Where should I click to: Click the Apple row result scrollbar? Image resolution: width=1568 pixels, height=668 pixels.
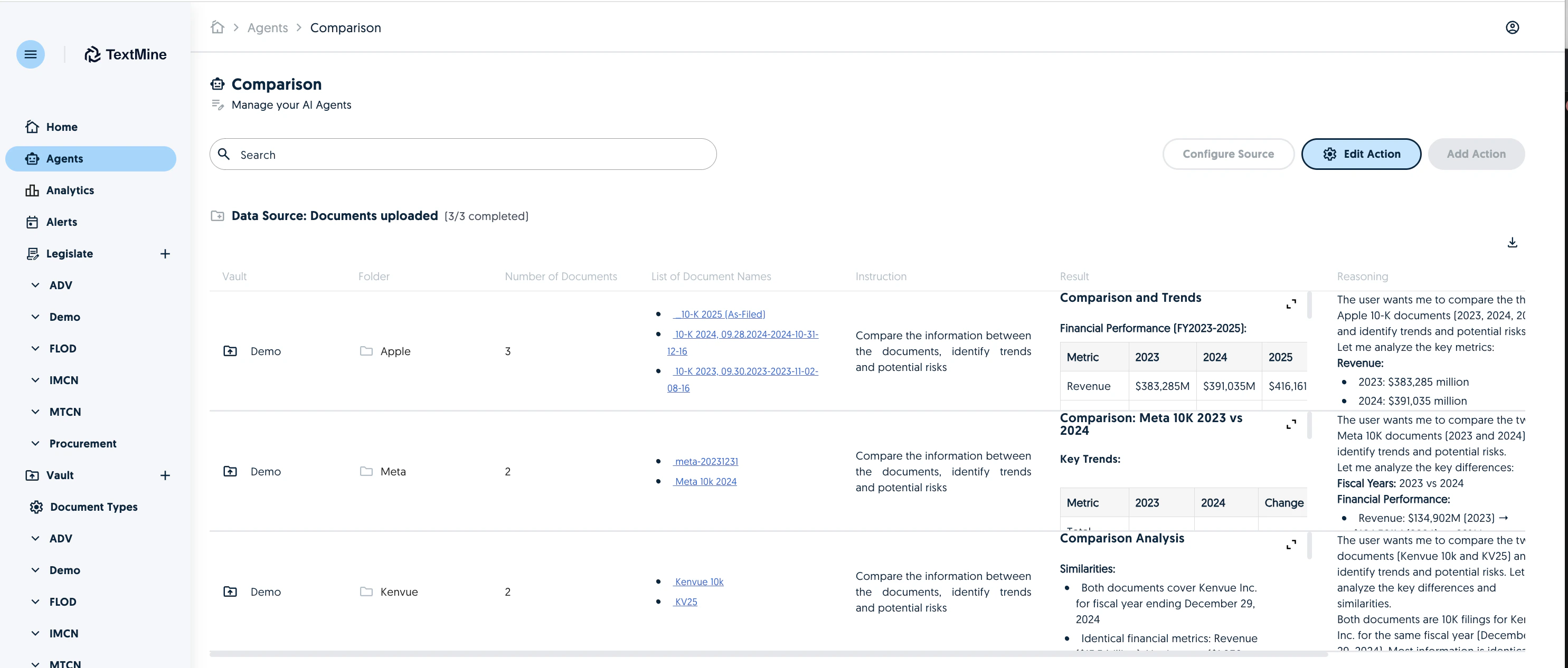[1309, 306]
